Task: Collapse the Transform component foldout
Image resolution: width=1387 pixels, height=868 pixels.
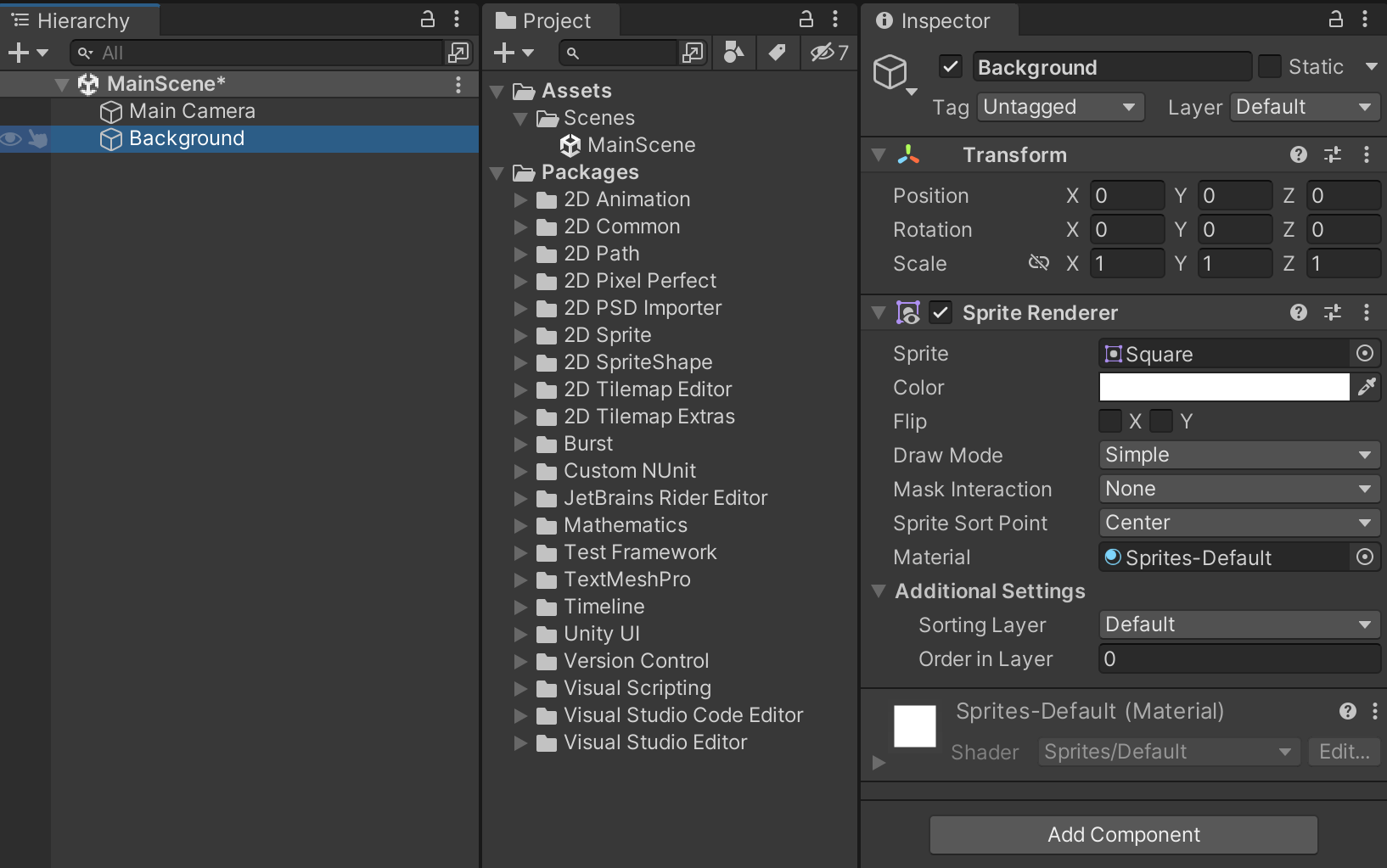Action: coord(879,154)
